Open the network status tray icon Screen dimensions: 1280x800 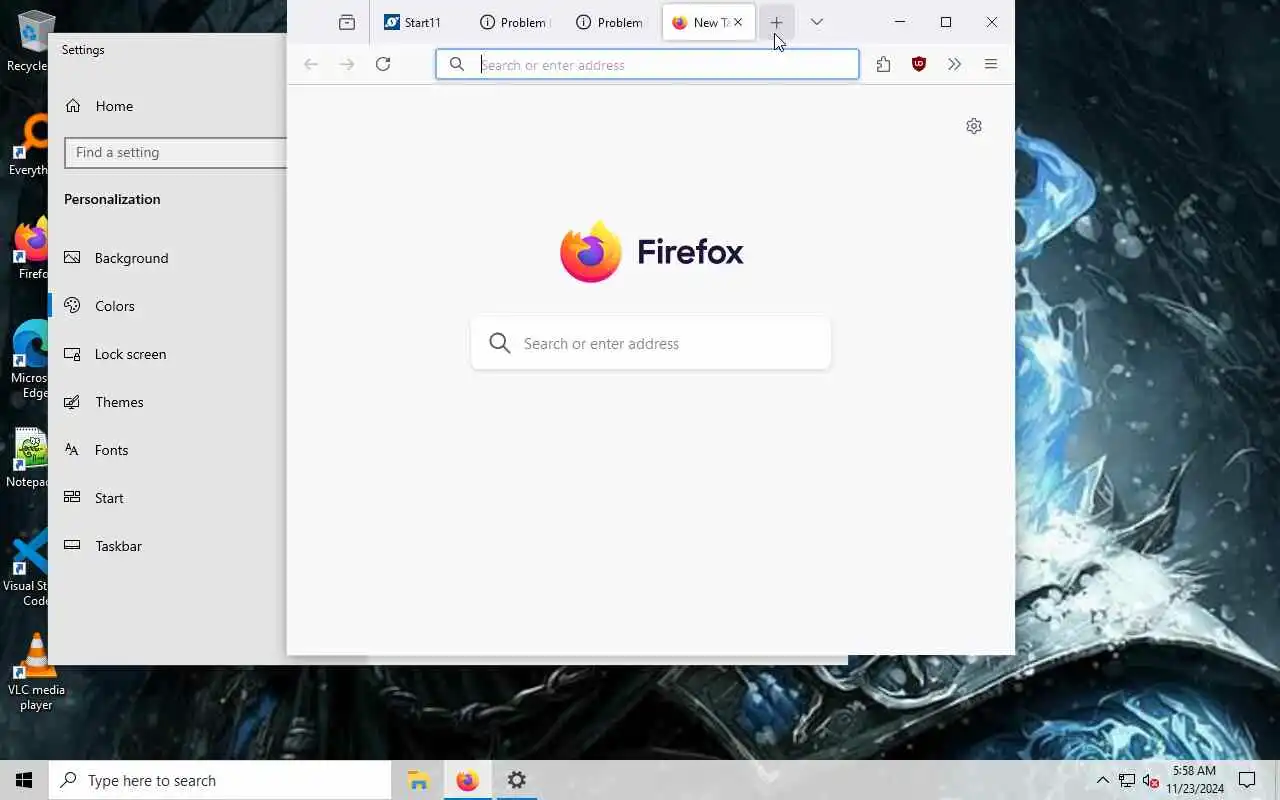click(x=1127, y=780)
